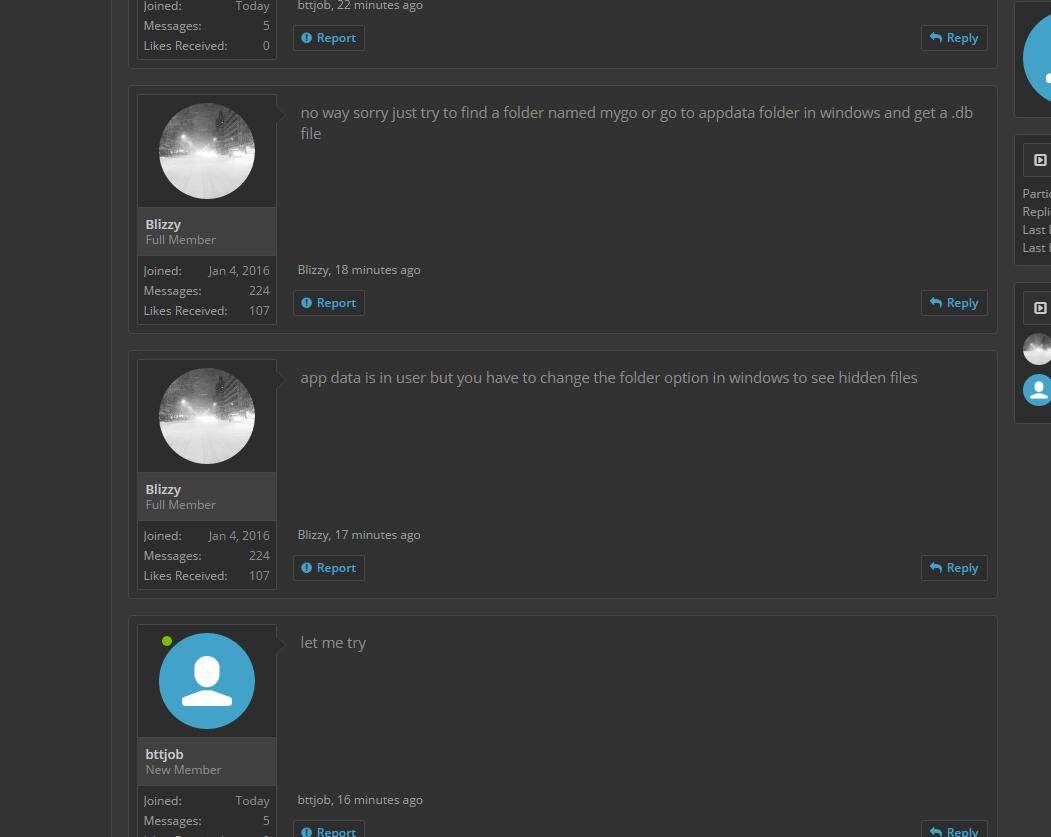Open the sidebar snowy street participant avatar
The height and width of the screenshot is (837, 1051).
tap(1038, 349)
